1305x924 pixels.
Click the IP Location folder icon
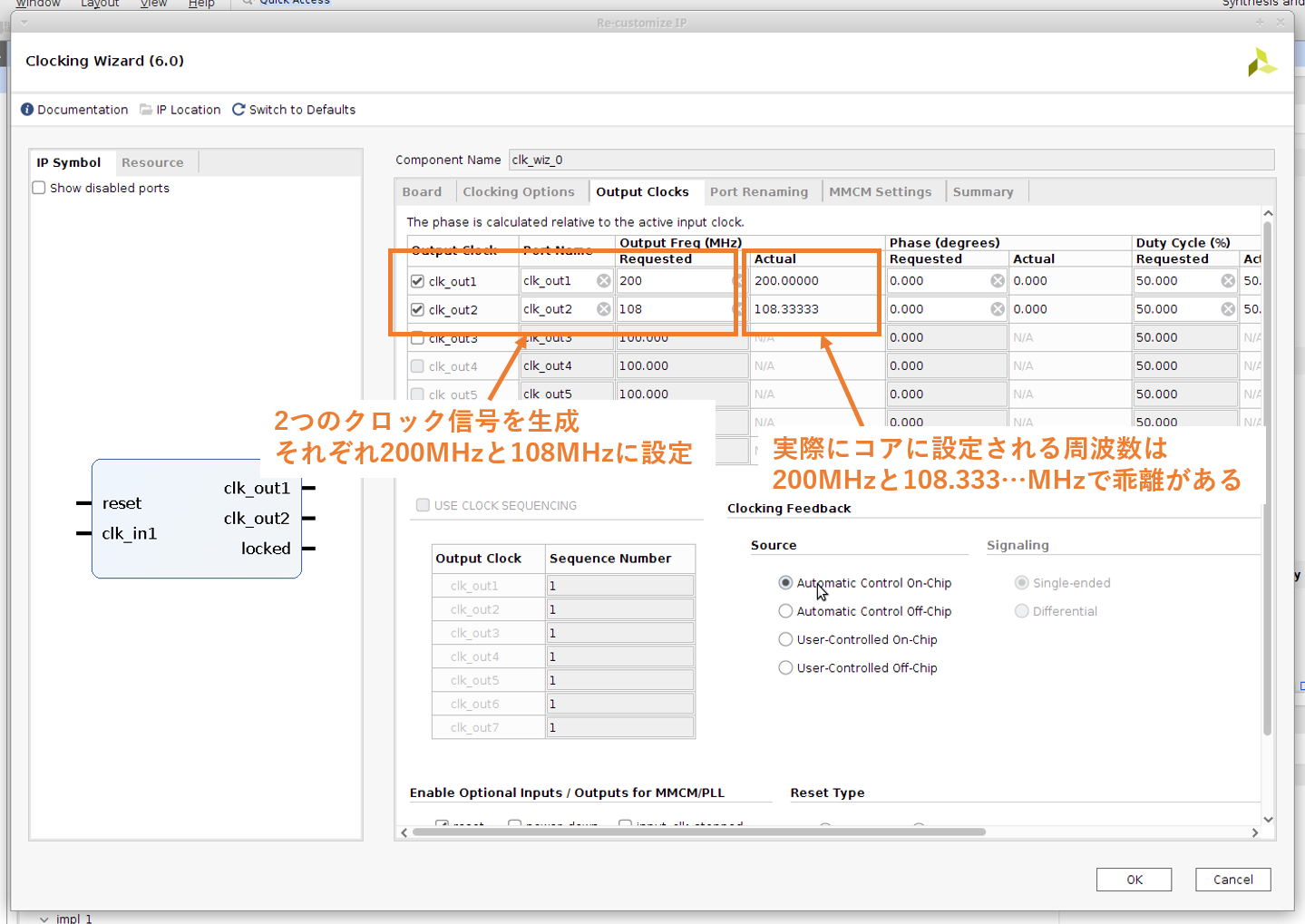click(146, 110)
